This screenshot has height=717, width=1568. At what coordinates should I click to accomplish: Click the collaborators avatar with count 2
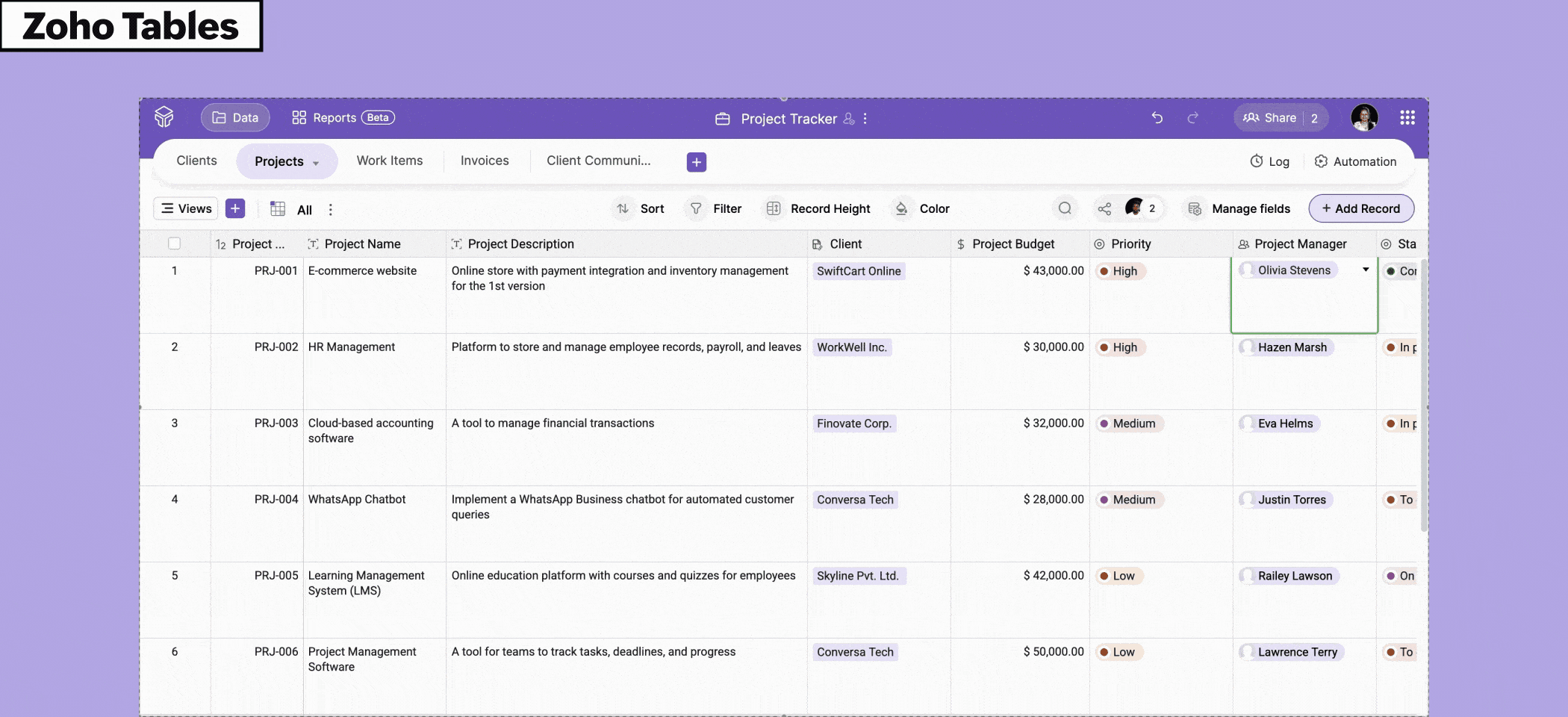1142,208
